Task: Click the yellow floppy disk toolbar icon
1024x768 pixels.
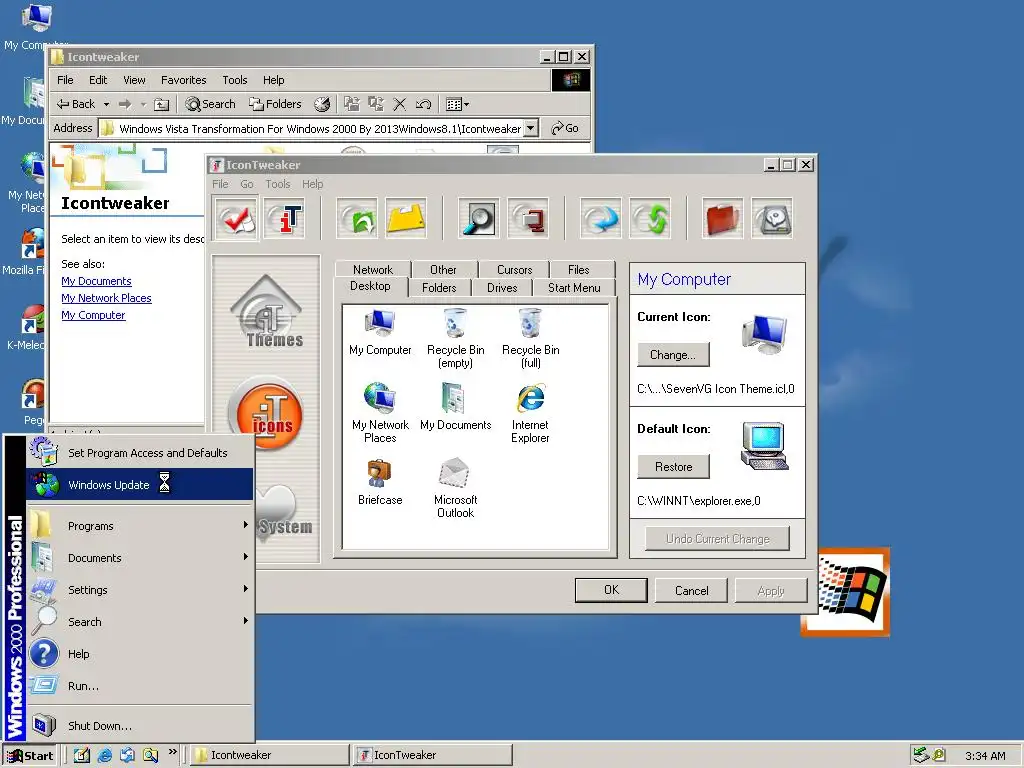Action: [406, 218]
